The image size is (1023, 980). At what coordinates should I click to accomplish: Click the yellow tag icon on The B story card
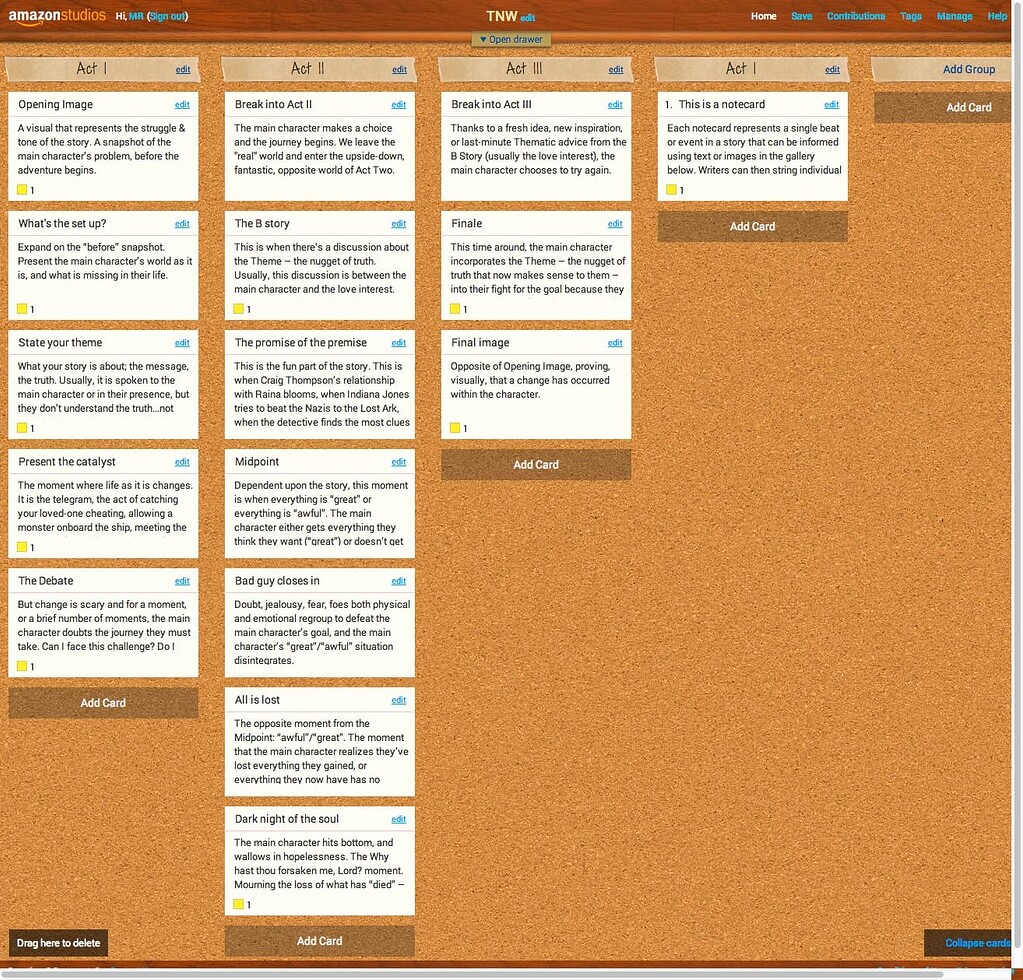pos(238,309)
